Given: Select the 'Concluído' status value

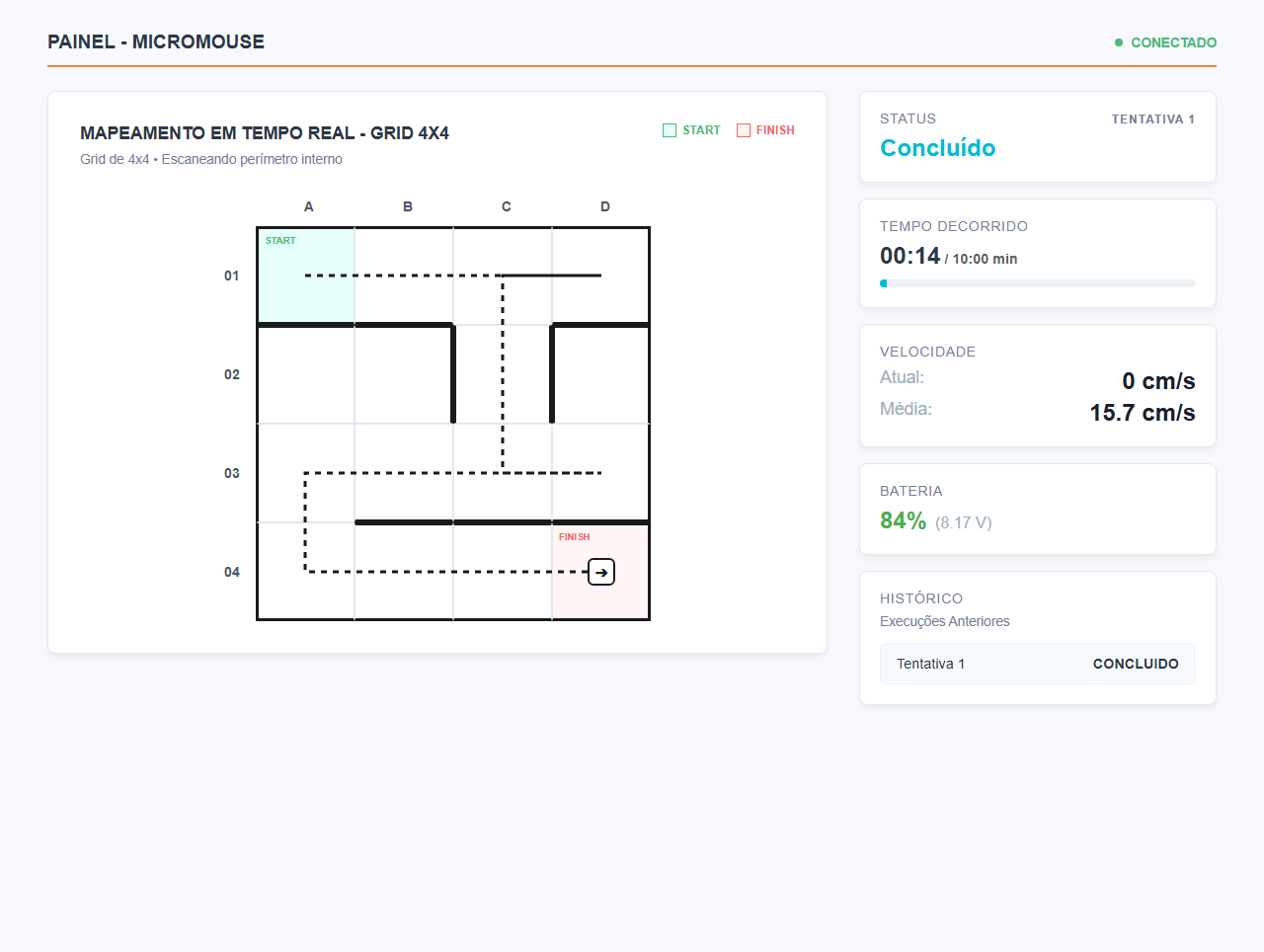Looking at the screenshot, I should pos(938,148).
